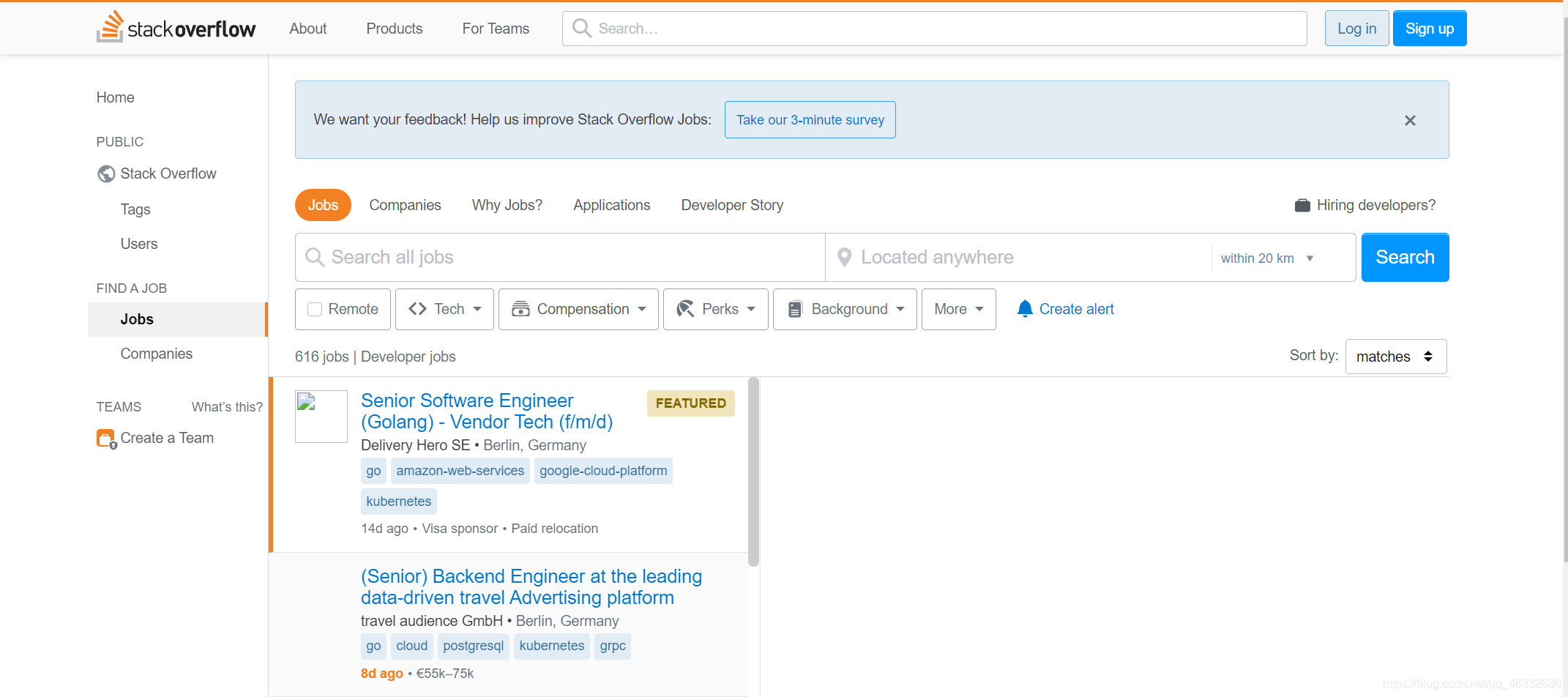
Task: Expand the Perks filter dropdown
Action: [716, 309]
